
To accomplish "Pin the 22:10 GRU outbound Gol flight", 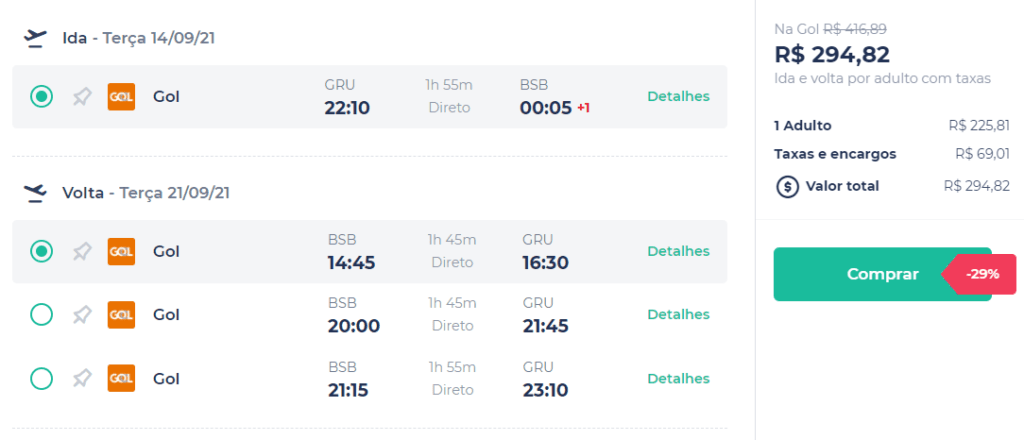I will [82, 97].
